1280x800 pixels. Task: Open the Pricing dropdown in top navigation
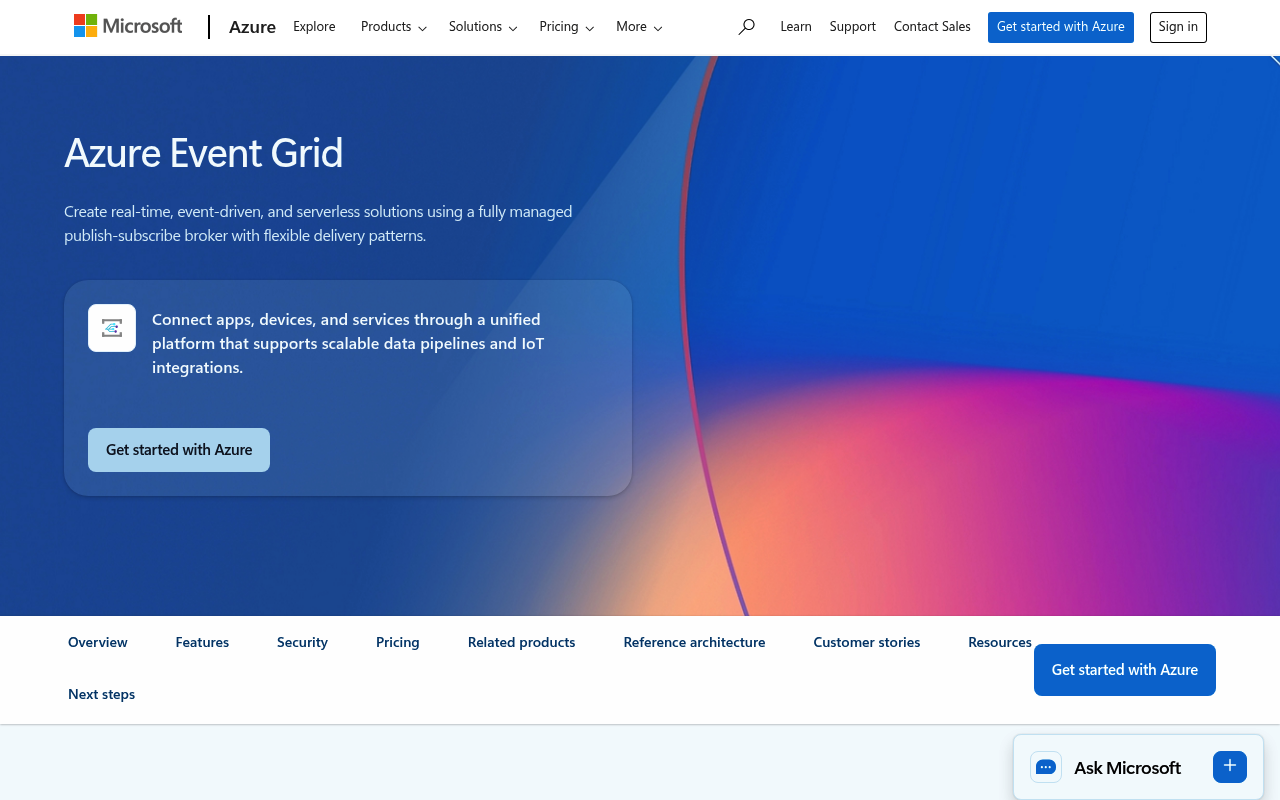(x=567, y=27)
